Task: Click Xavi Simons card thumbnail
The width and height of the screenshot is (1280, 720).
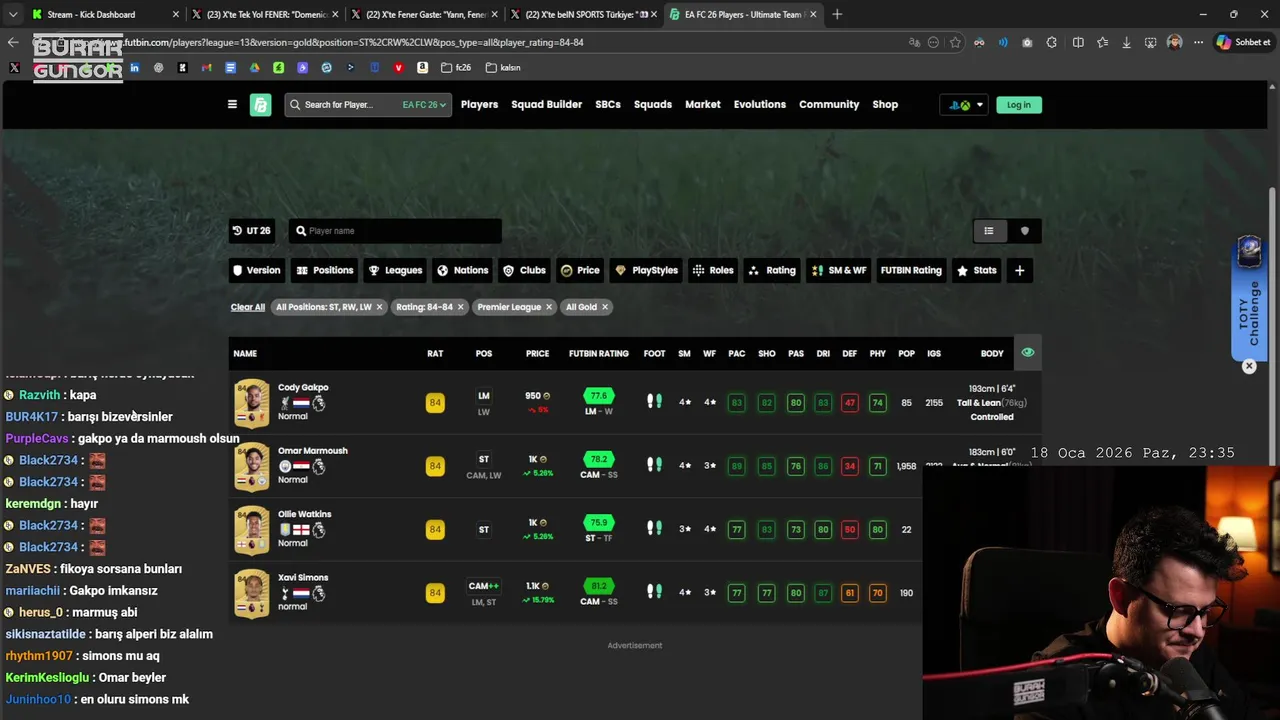Action: tap(252, 593)
